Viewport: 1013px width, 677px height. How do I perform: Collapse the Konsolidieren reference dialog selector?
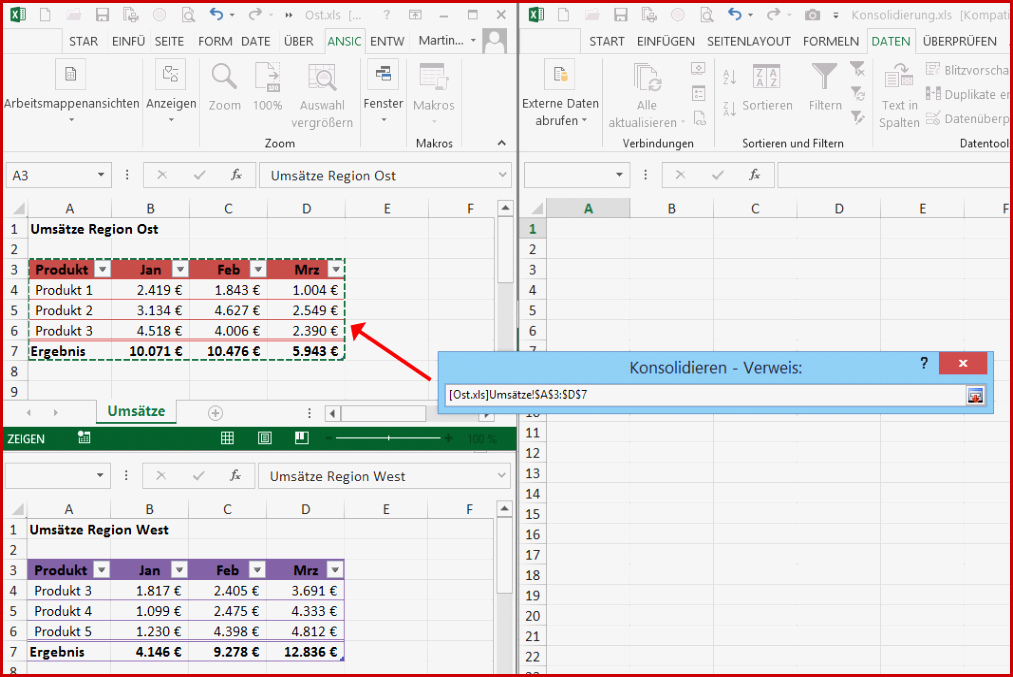coord(975,395)
